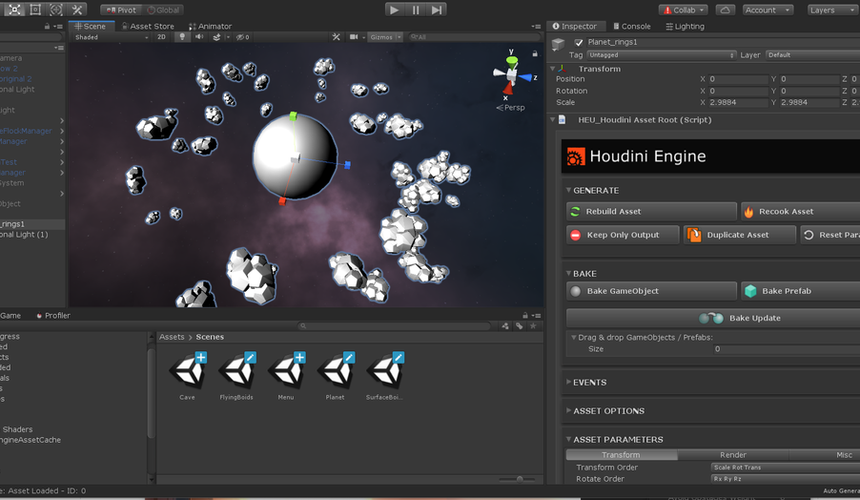
Task: Click Recook Asset button
Action: point(800,212)
